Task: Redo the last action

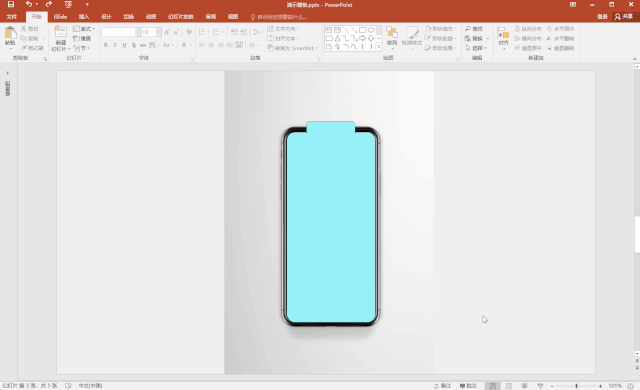Action: click(49, 4)
